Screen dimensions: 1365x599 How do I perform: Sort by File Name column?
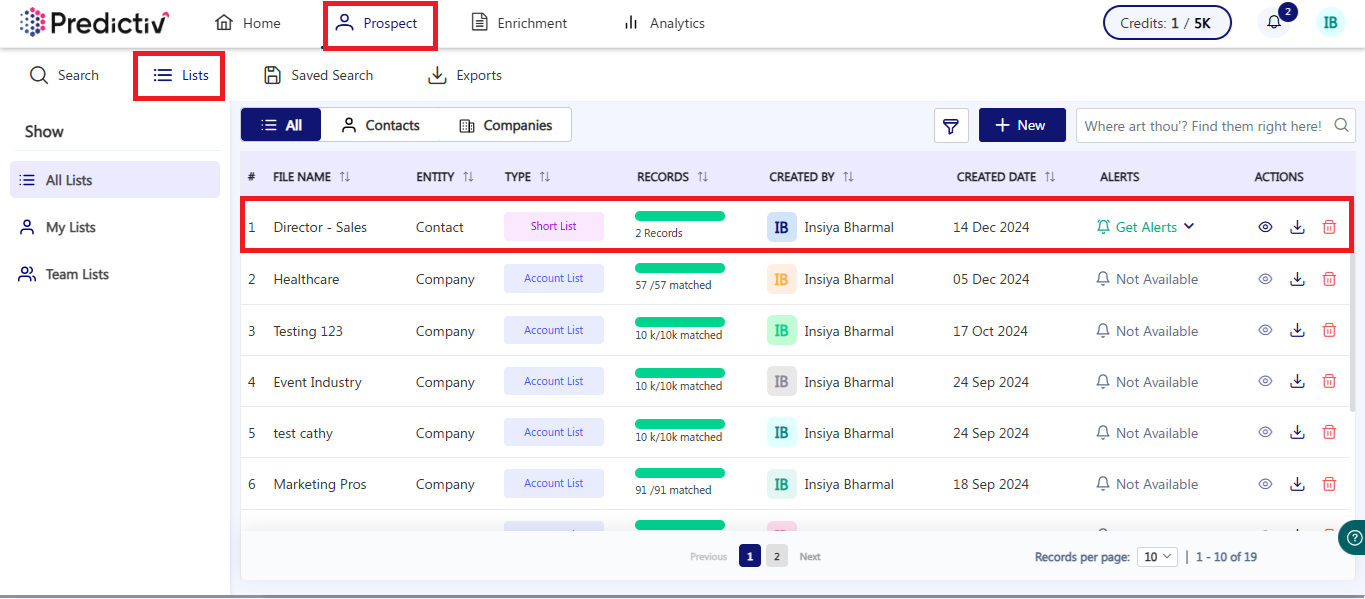click(x=345, y=177)
